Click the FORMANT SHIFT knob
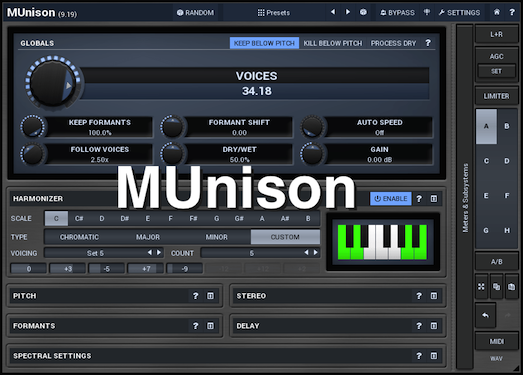The image size is (523, 375). tap(172, 126)
